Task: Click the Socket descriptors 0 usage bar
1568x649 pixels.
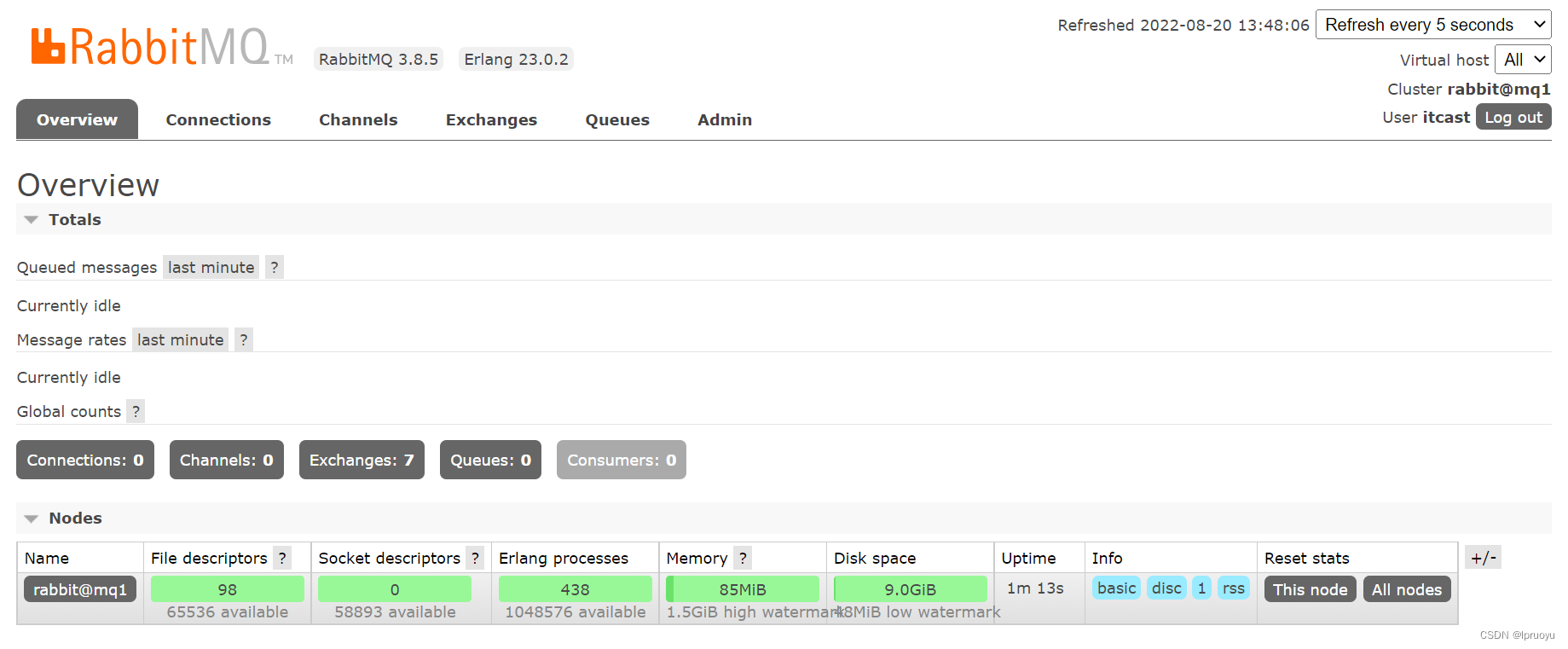Action: [395, 589]
